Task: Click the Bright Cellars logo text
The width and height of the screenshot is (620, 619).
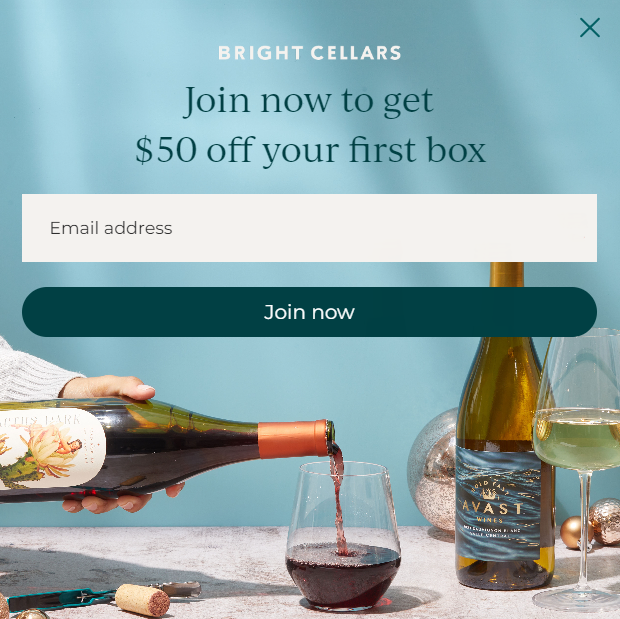Action: pos(310,53)
